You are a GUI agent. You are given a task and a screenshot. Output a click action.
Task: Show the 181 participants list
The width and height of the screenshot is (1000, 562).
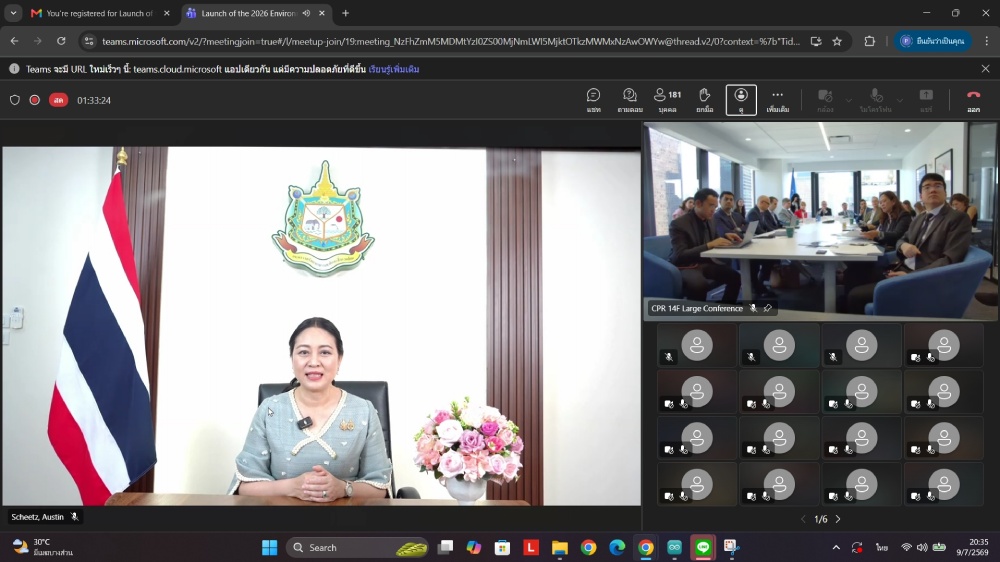point(668,100)
